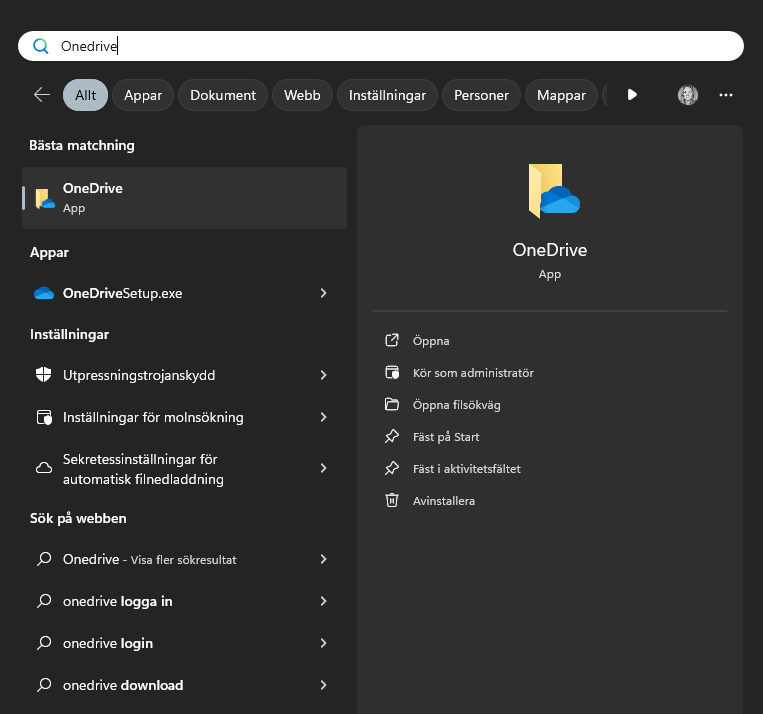This screenshot has width=763, height=714.
Task: Expand the Inställningar för molnsökning chevron
Action: tap(323, 417)
